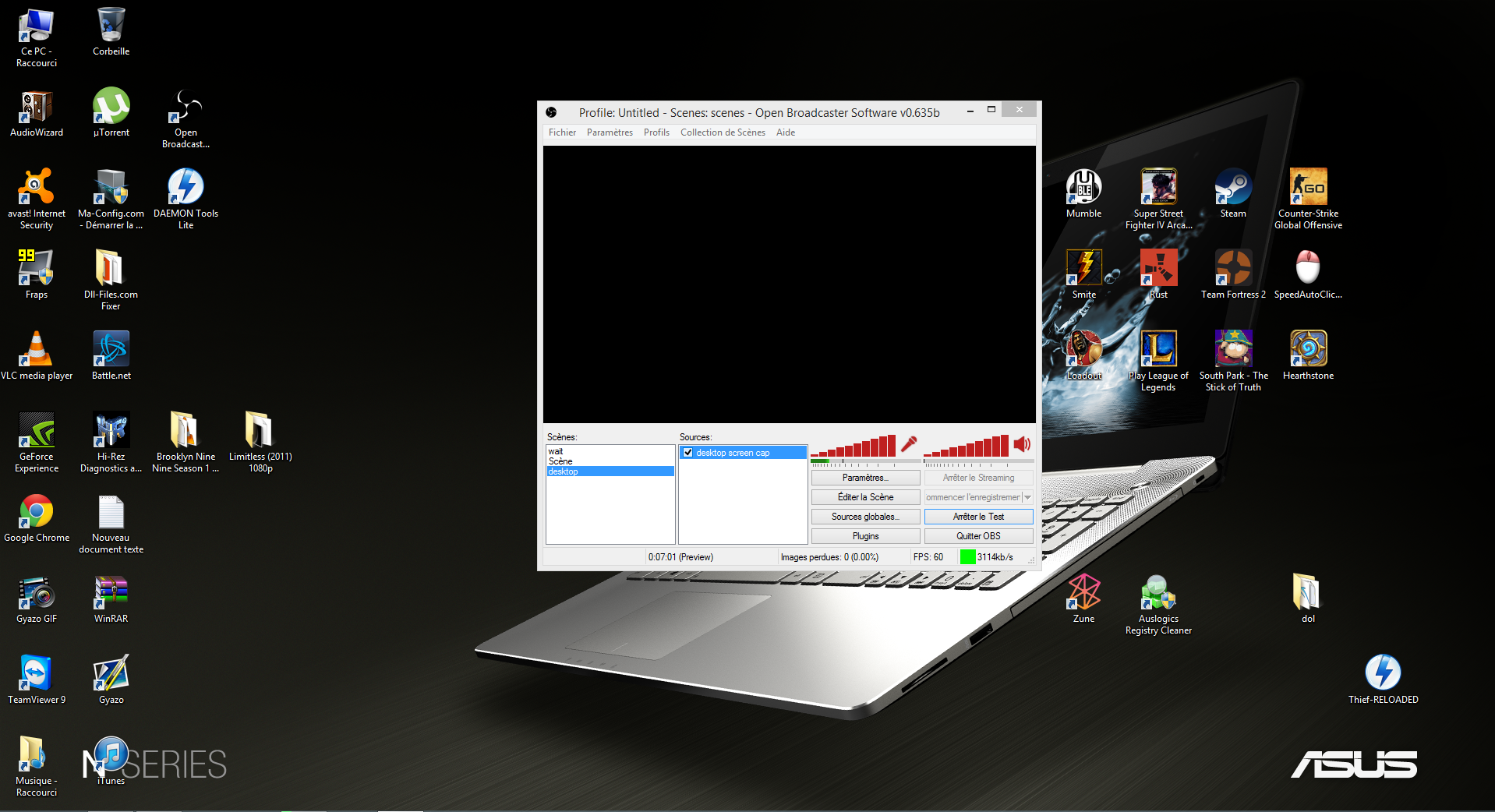Viewport: 1495px width, 812px height.
Task: Click the green bitrate indicator square
Action: [x=967, y=557]
